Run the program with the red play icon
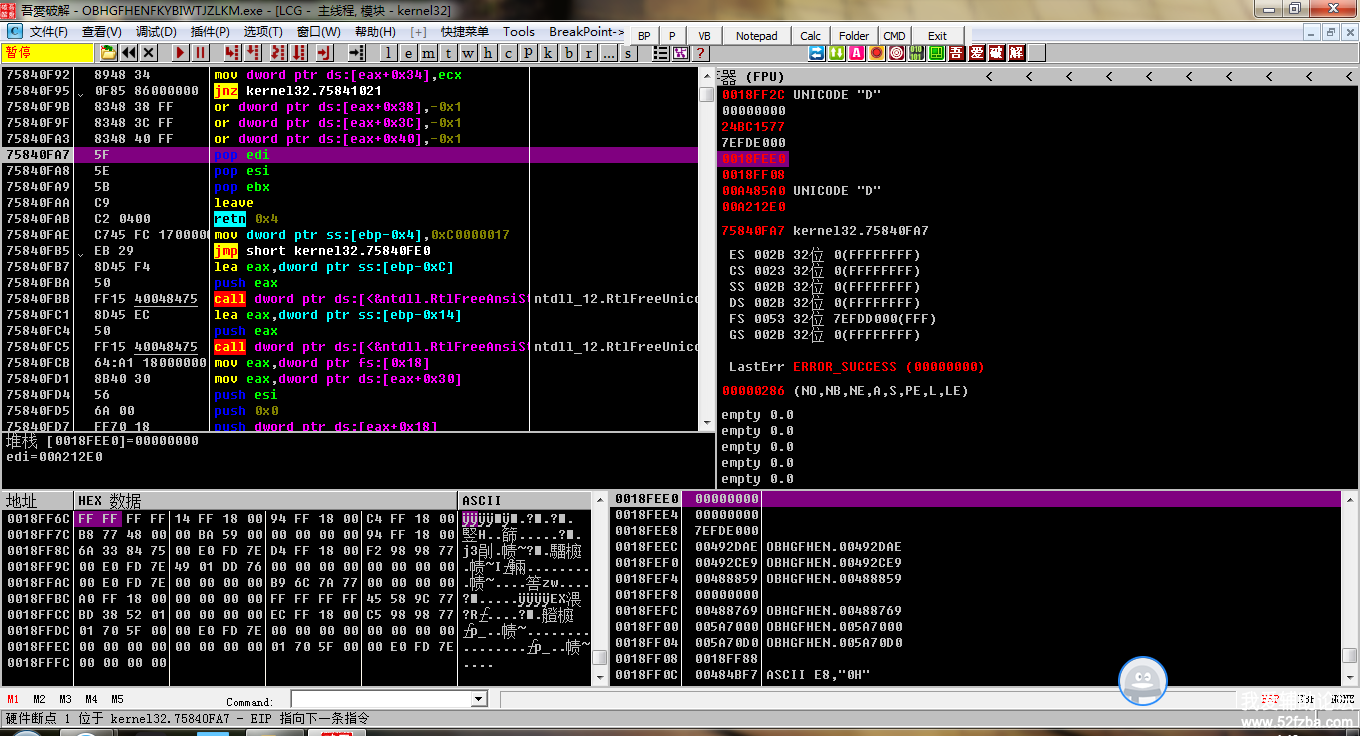 click(x=180, y=52)
